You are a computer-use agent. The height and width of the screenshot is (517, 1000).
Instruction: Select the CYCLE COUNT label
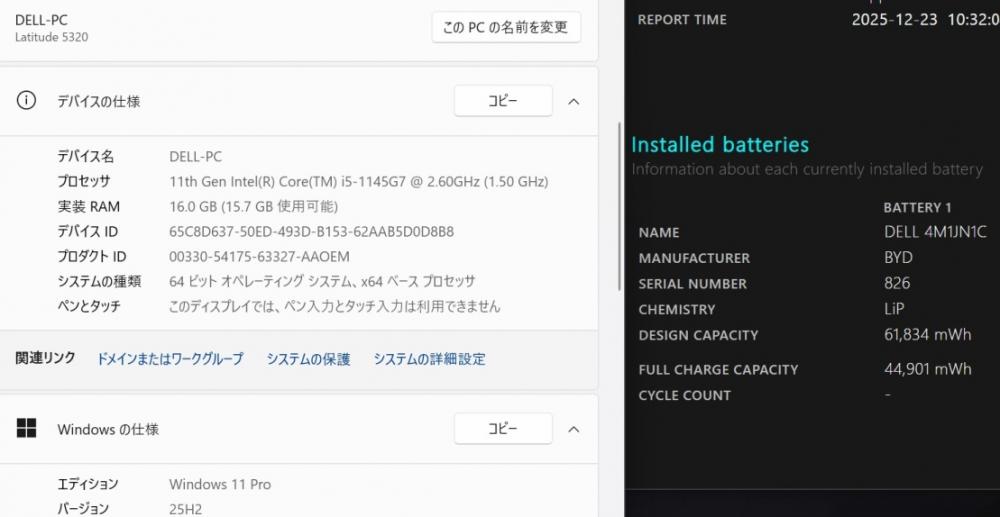coord(684,395)
